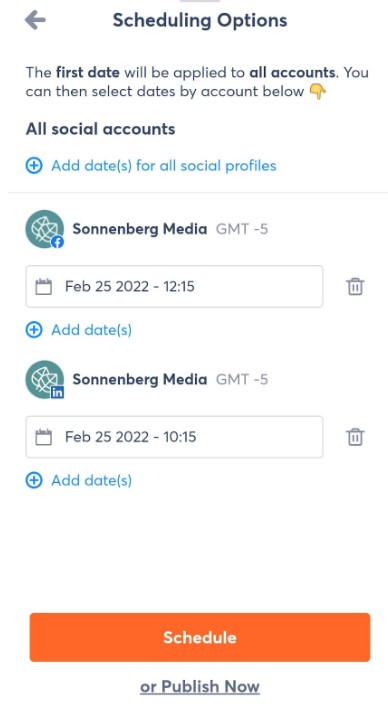Edit the Feb 25 2022 - 10:15 field
Screen dimensions: 388x707
point(174,437)
